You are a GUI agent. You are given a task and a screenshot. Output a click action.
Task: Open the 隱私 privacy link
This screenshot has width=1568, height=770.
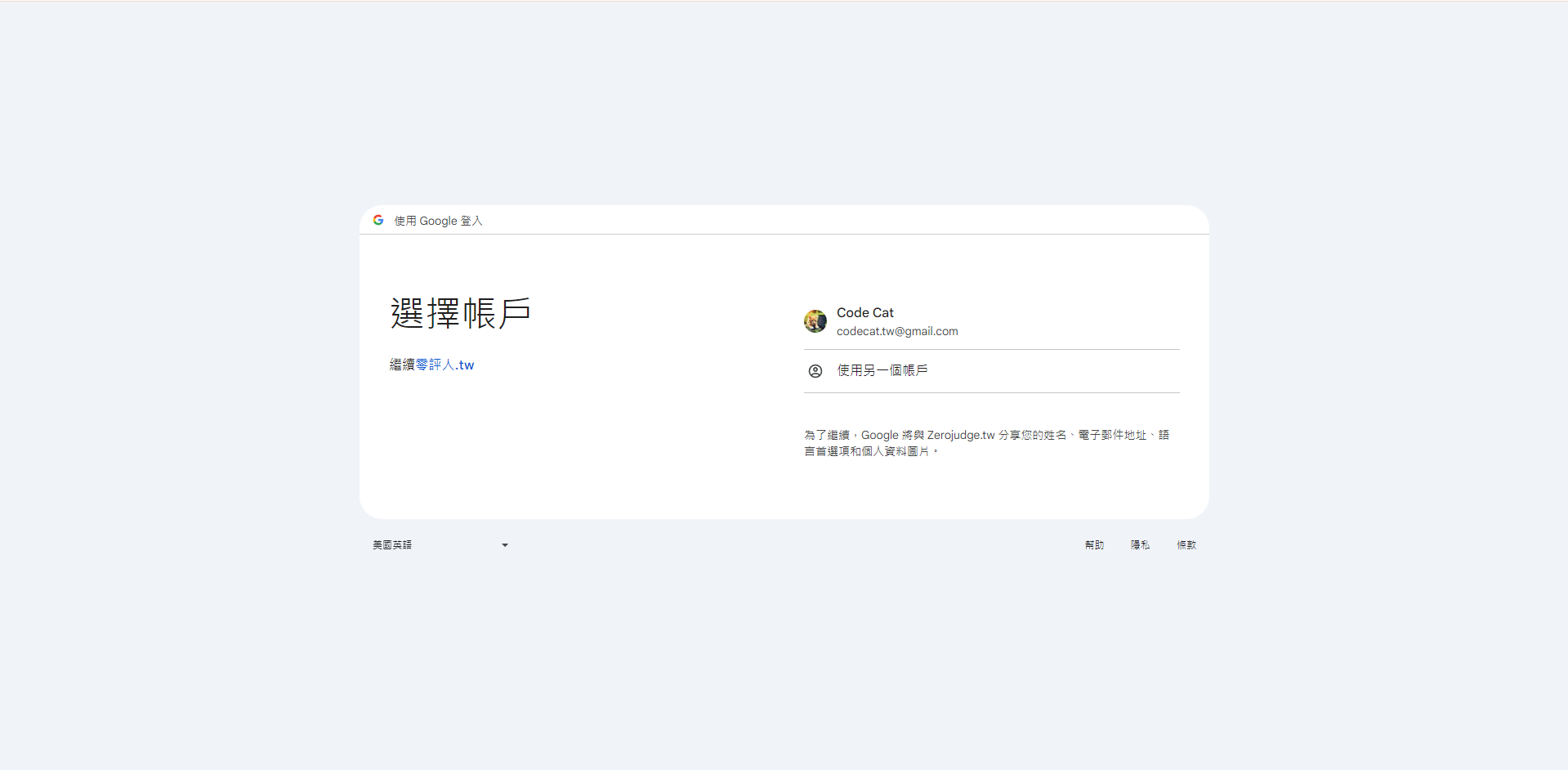coord(1139,544)
